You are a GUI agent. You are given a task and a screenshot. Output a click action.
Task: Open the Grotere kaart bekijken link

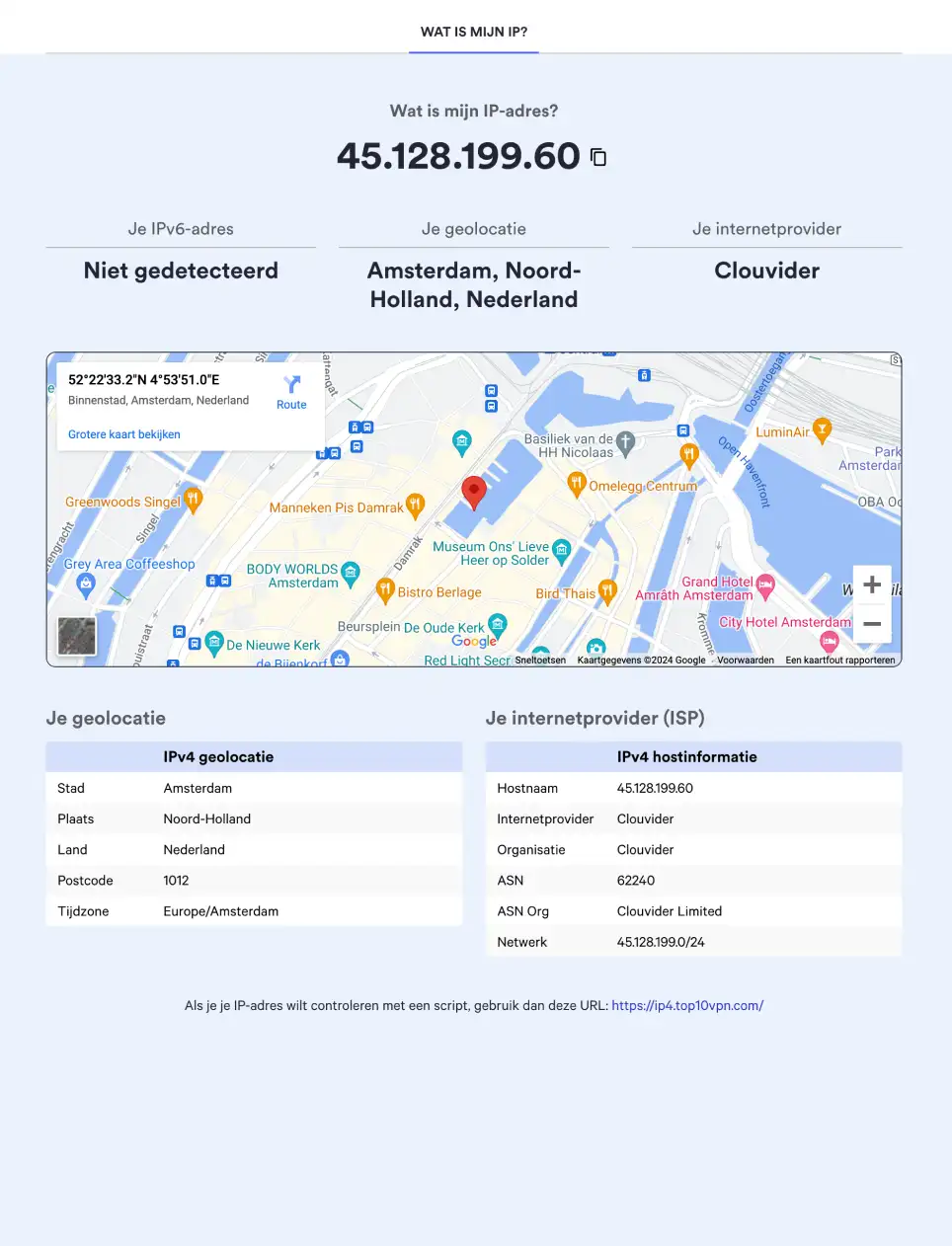pos(124,434)
